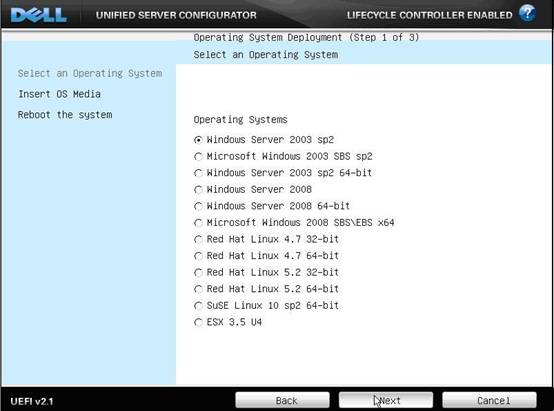Select SuSE Linux 10 sp2 64-bit
554x411 pixels.
(198, 306)
